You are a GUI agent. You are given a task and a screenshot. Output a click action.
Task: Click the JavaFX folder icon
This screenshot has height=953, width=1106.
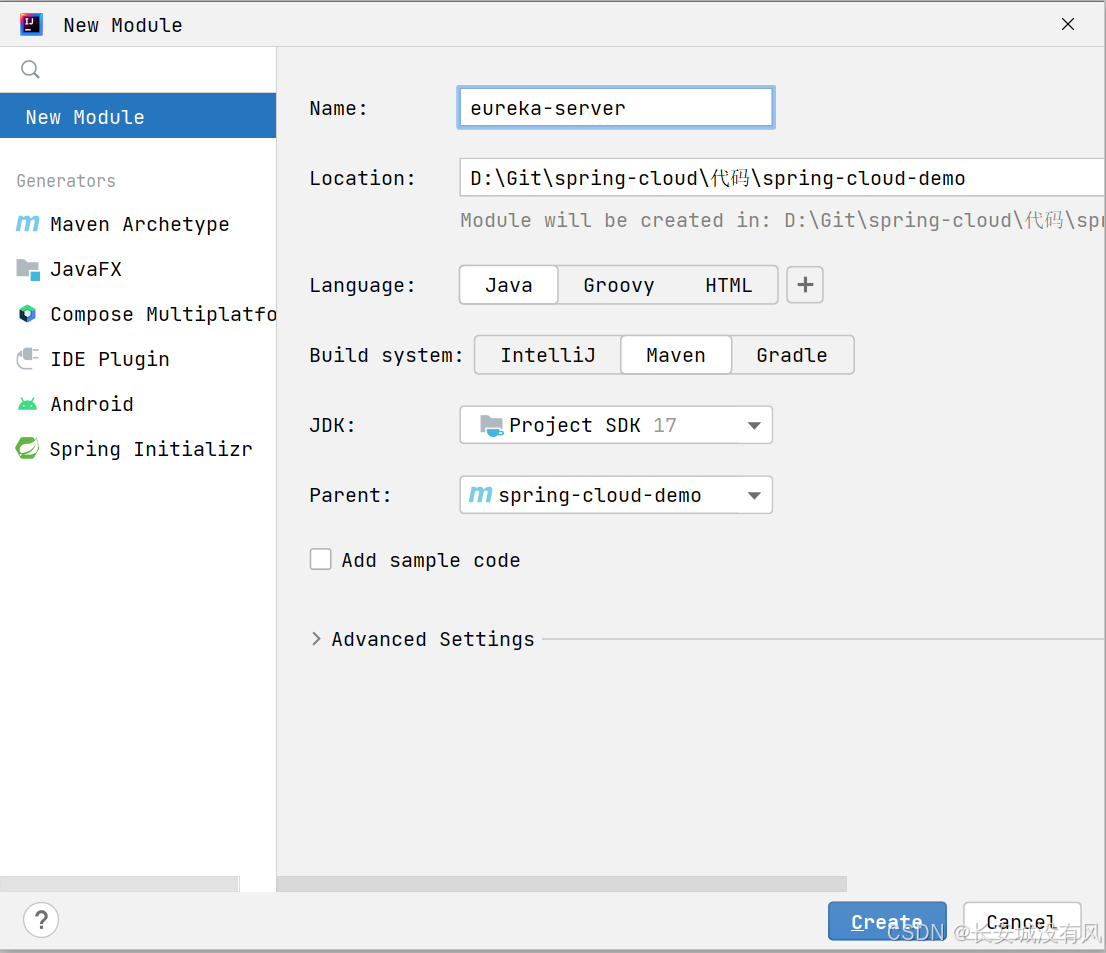pyautogui.click(x=28, y=269)
